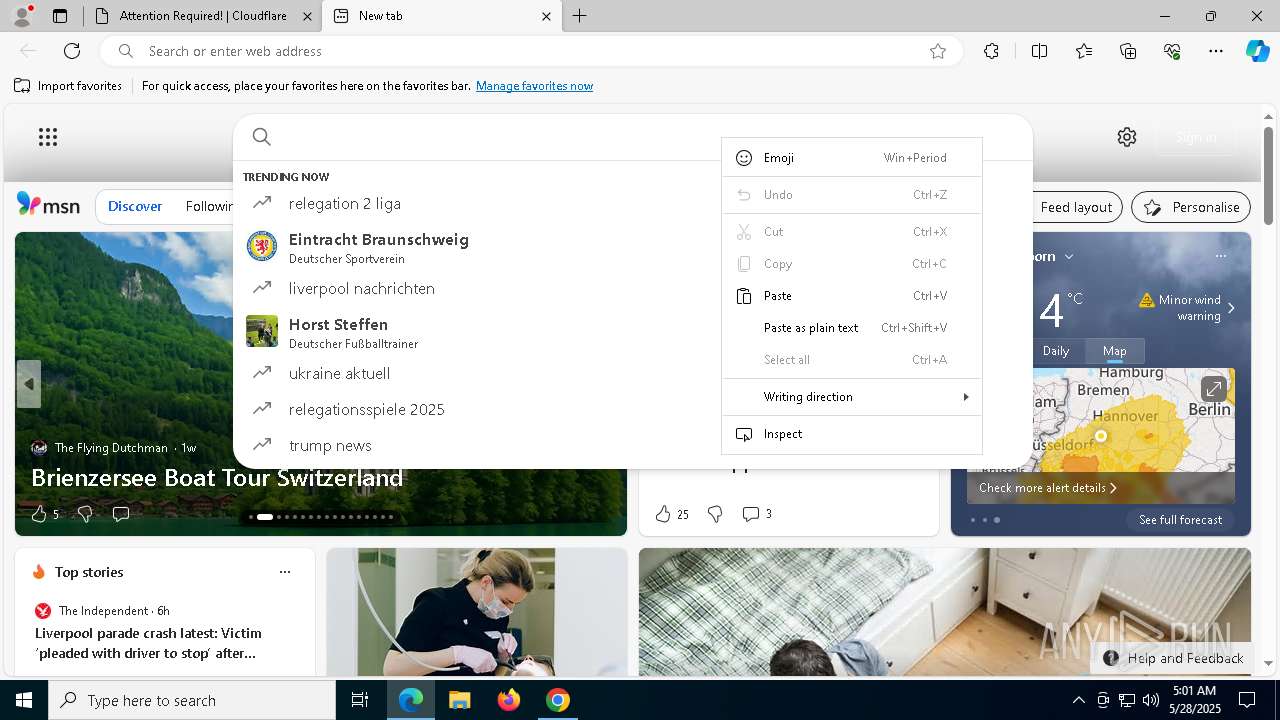Screen dimensions: 1280x720
Task: Open page settings gear icon
Action: pyautogui.click(x=1127, y=137)
